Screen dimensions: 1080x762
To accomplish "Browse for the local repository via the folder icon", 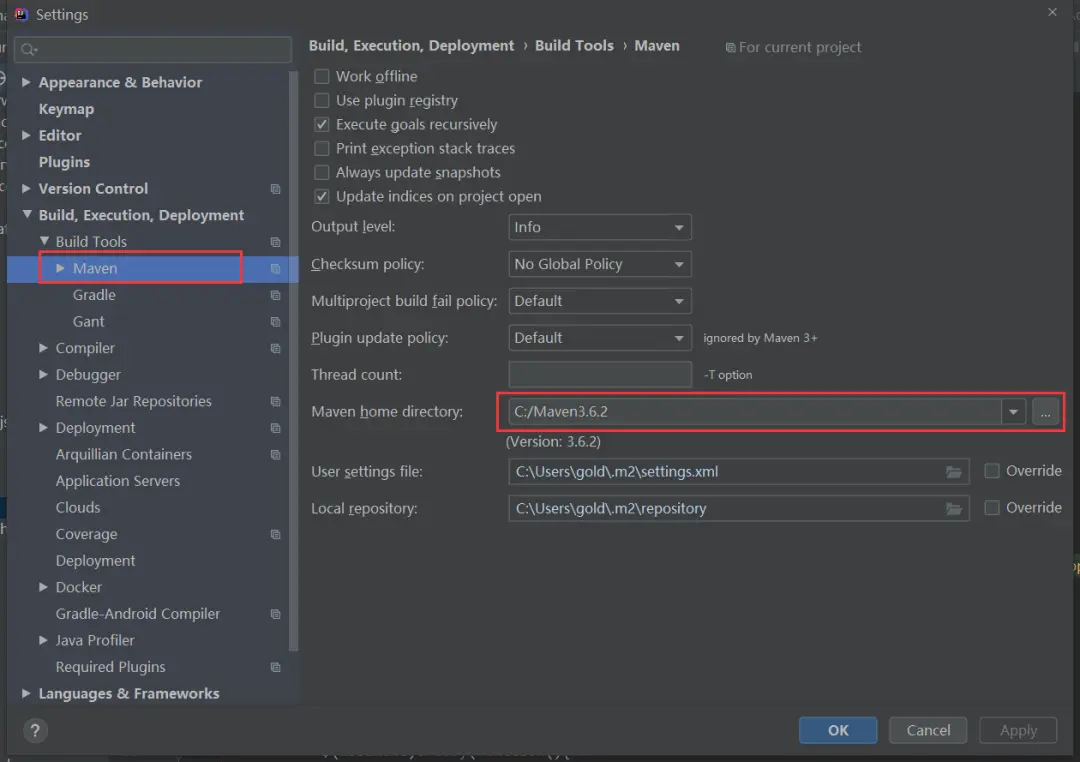I will 954,508.
